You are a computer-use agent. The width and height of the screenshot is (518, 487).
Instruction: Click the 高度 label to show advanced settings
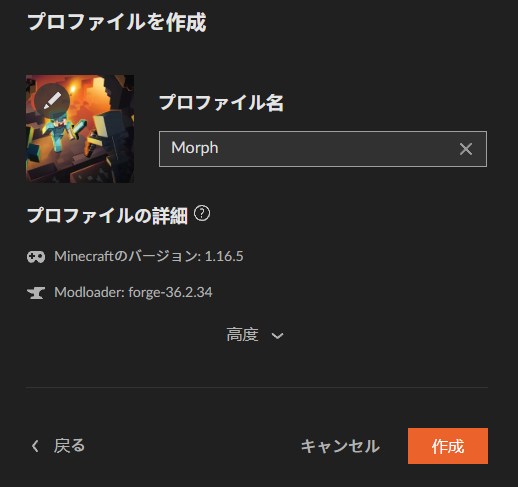click(x=242, y=335)
